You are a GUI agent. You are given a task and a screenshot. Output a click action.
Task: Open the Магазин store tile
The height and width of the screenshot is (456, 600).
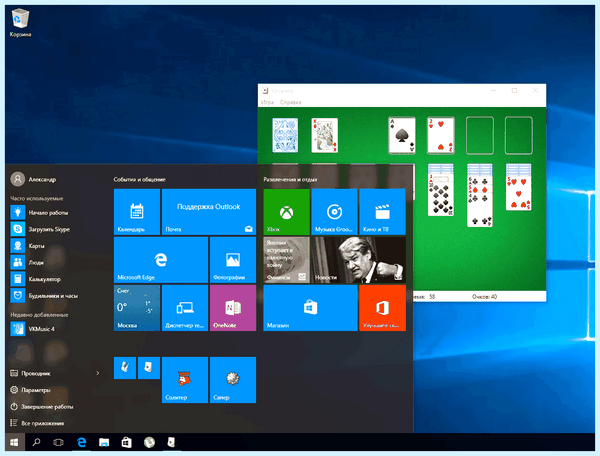click(310, 308)
